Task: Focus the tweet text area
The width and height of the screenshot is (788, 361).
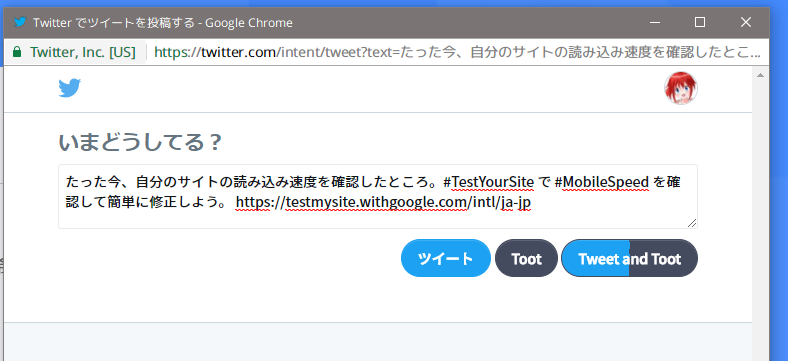Action: point(378,197)
